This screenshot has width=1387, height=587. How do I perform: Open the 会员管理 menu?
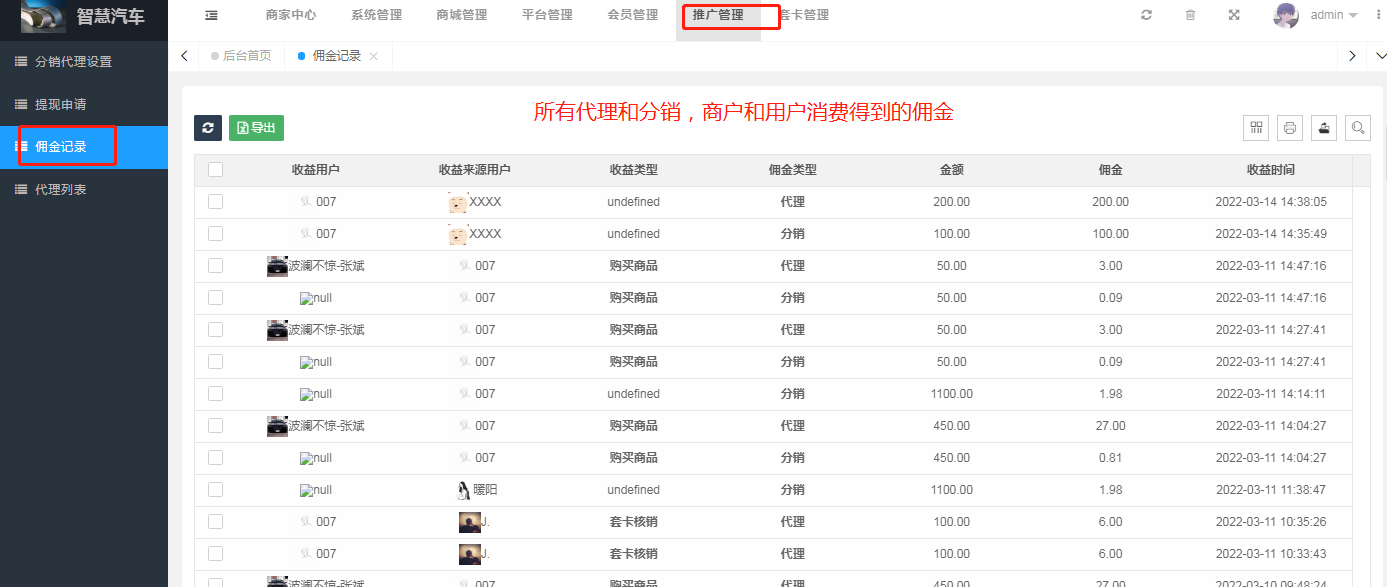point(633,15)
